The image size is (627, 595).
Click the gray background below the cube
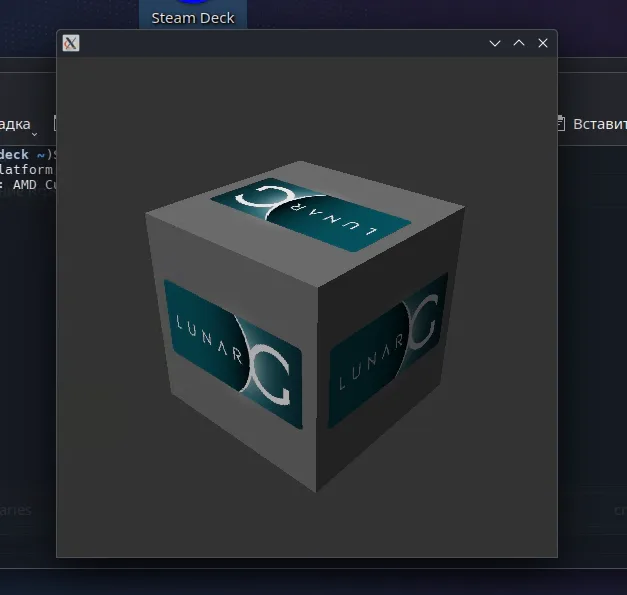pos(307,524)
